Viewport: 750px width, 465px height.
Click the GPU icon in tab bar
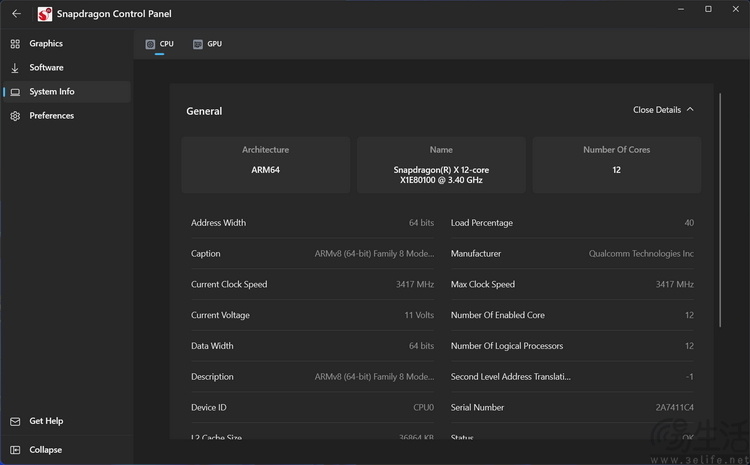point(198,44)
